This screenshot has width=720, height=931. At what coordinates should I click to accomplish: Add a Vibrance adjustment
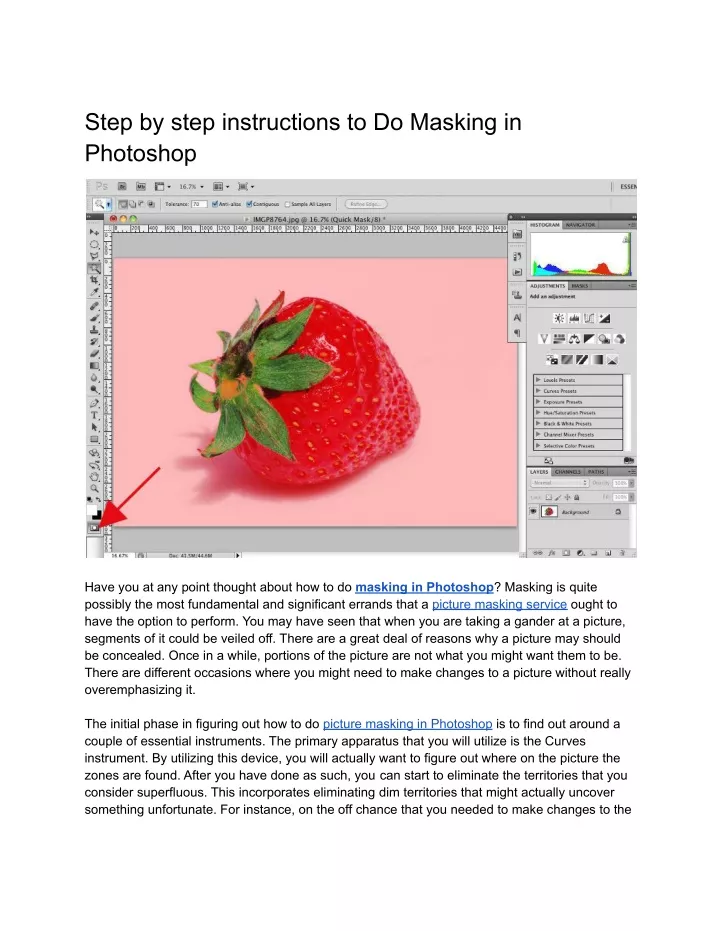pyautogui.click(x=544, y=339)
